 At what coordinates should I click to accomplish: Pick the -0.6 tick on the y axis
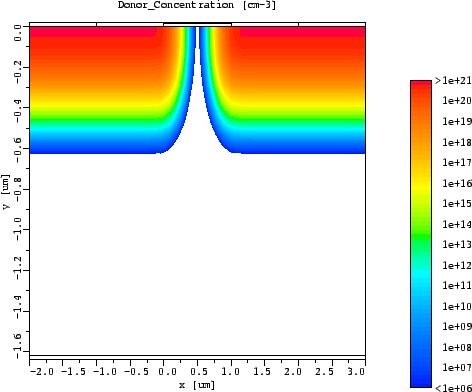pyautogui.click(x=18, y=150)
